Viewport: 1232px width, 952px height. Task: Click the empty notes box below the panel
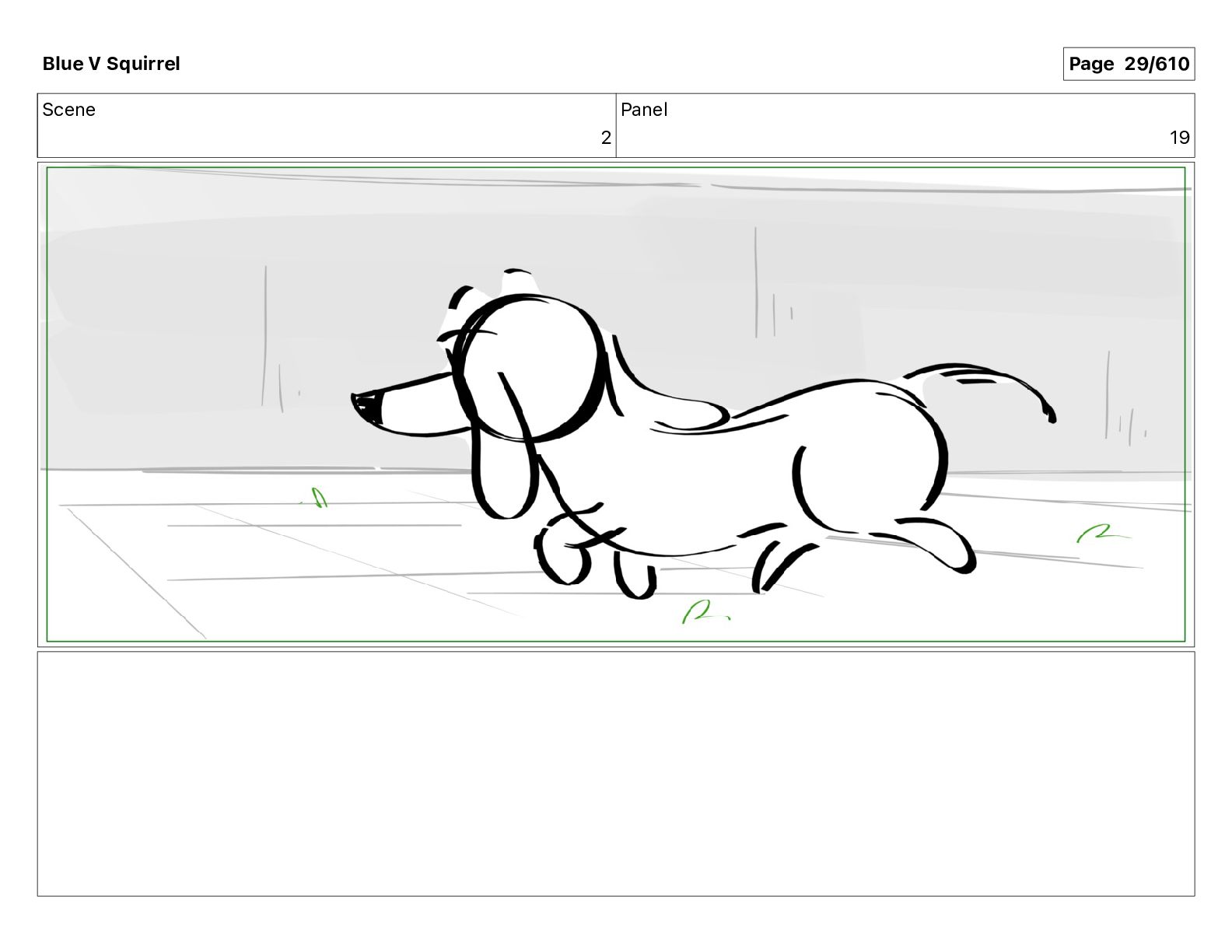point(616,774)
